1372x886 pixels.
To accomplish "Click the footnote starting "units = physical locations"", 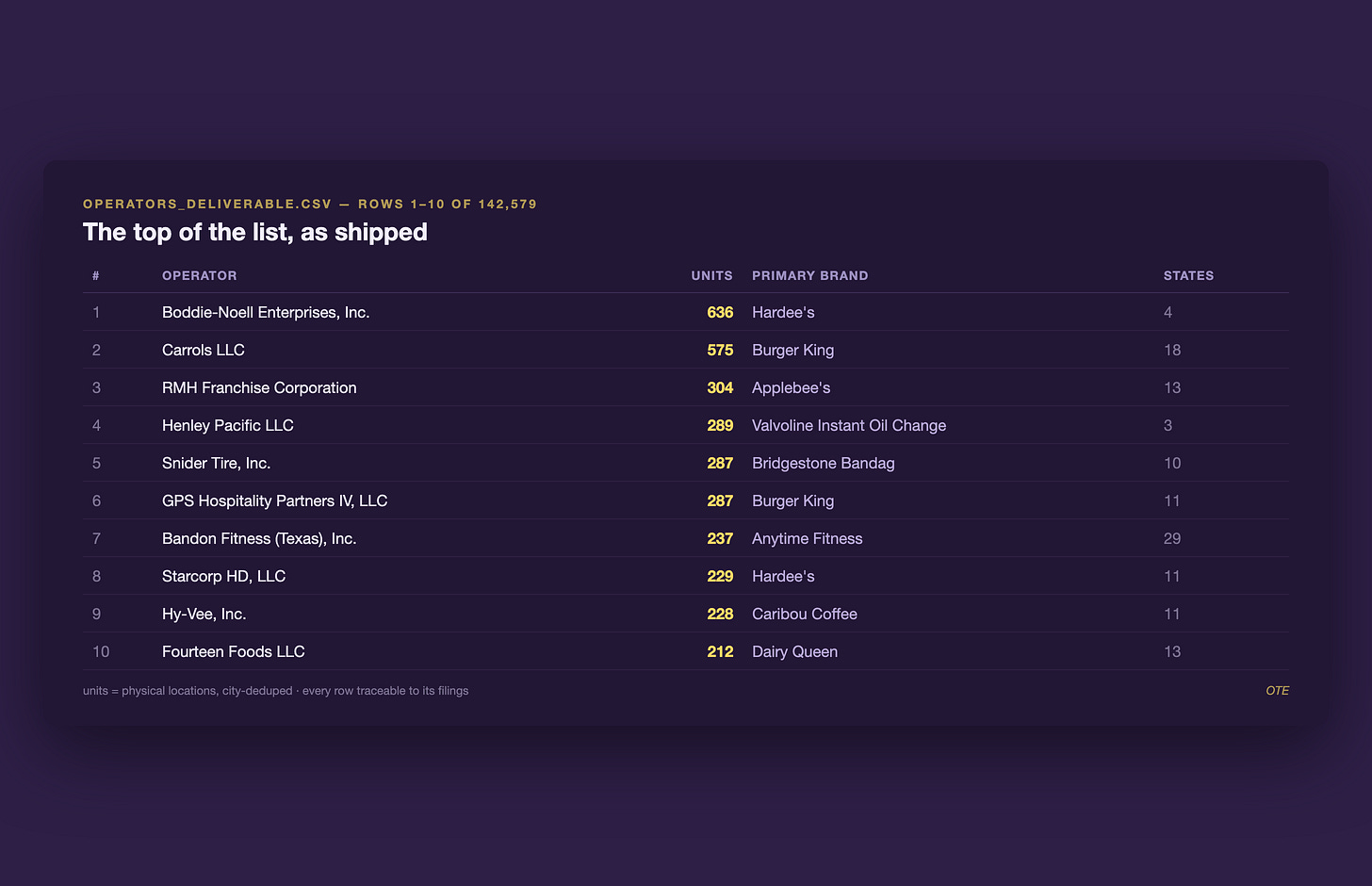I will point(276,691).
